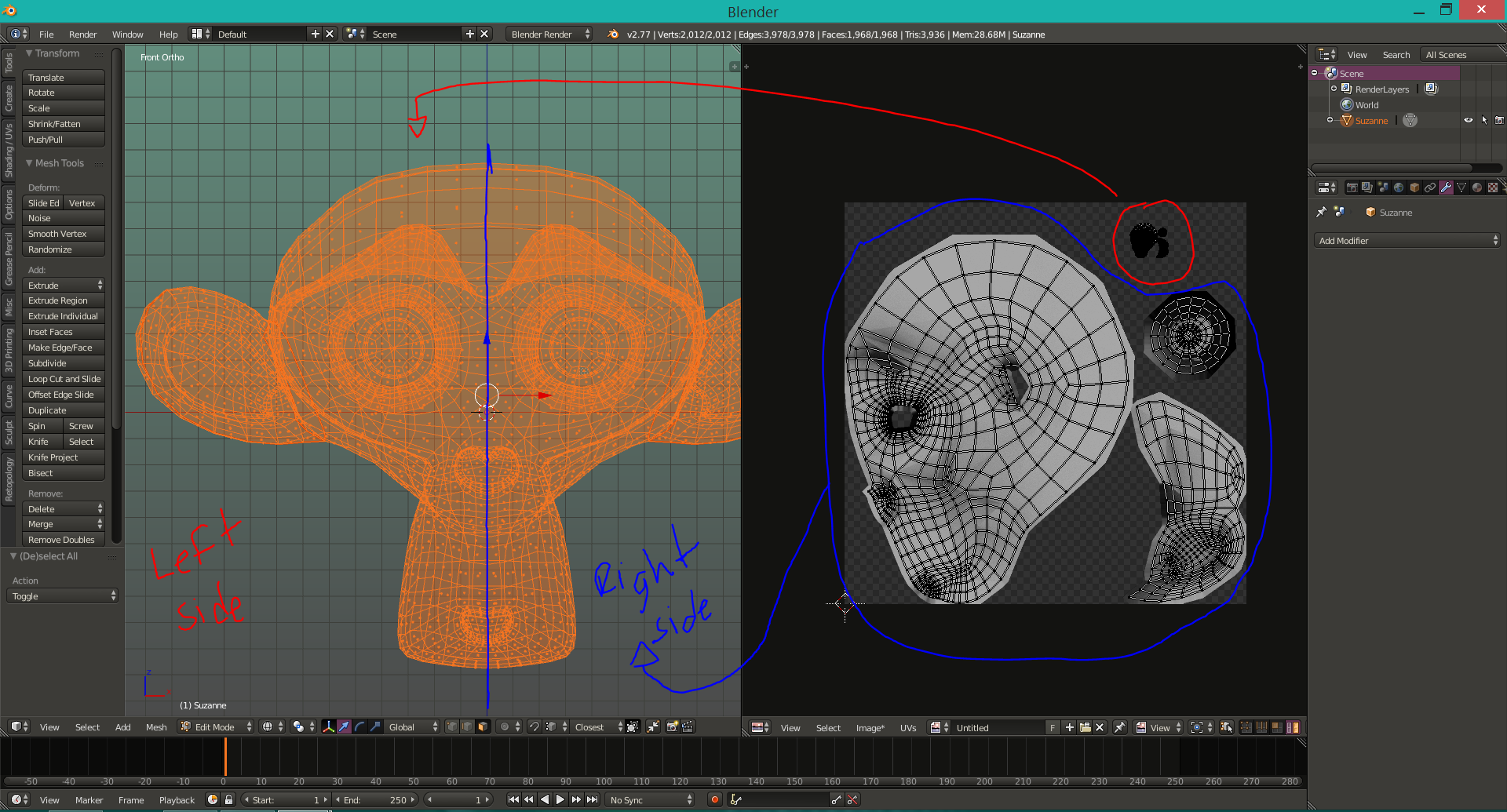Image resolution: width=1507 pixels, height=812 pixels.
Task: Open the Window menu
Action: coord(127,34)
